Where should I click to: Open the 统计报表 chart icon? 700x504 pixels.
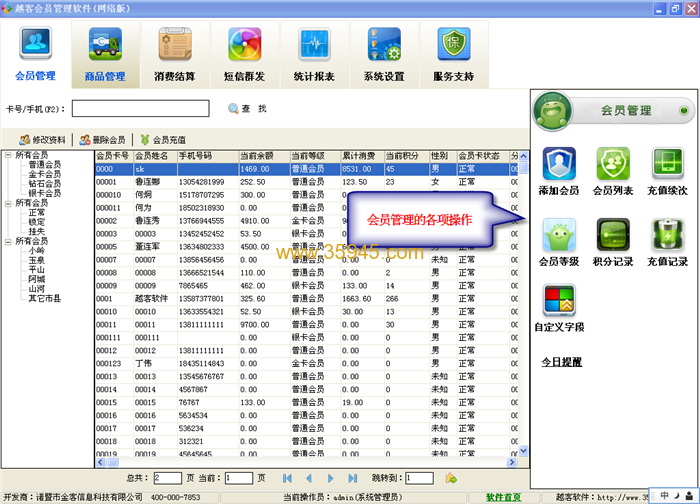(314, 44)
